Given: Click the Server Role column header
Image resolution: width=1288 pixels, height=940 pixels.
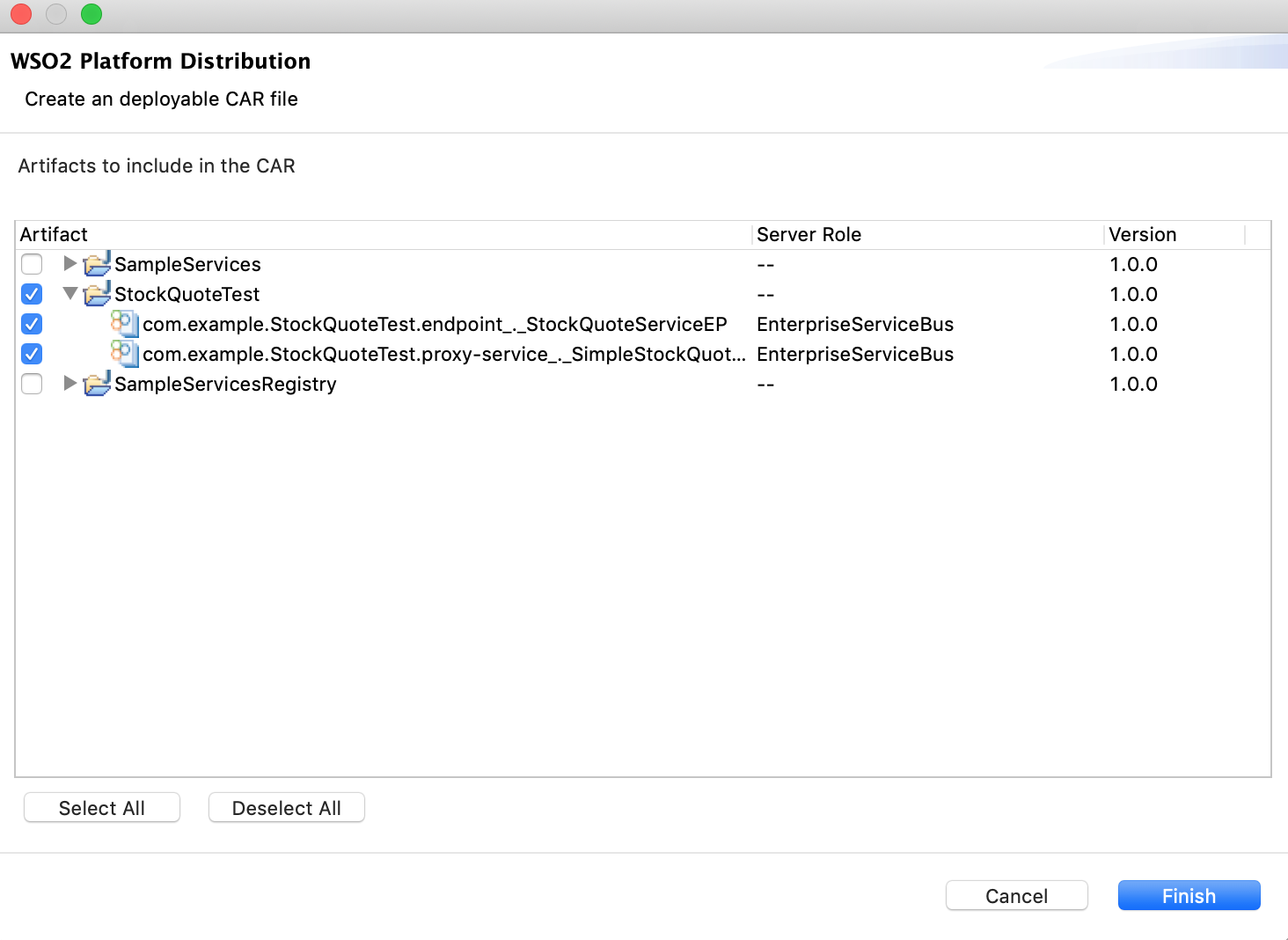Looking at the screenshot, I should (x=929, y=235).
